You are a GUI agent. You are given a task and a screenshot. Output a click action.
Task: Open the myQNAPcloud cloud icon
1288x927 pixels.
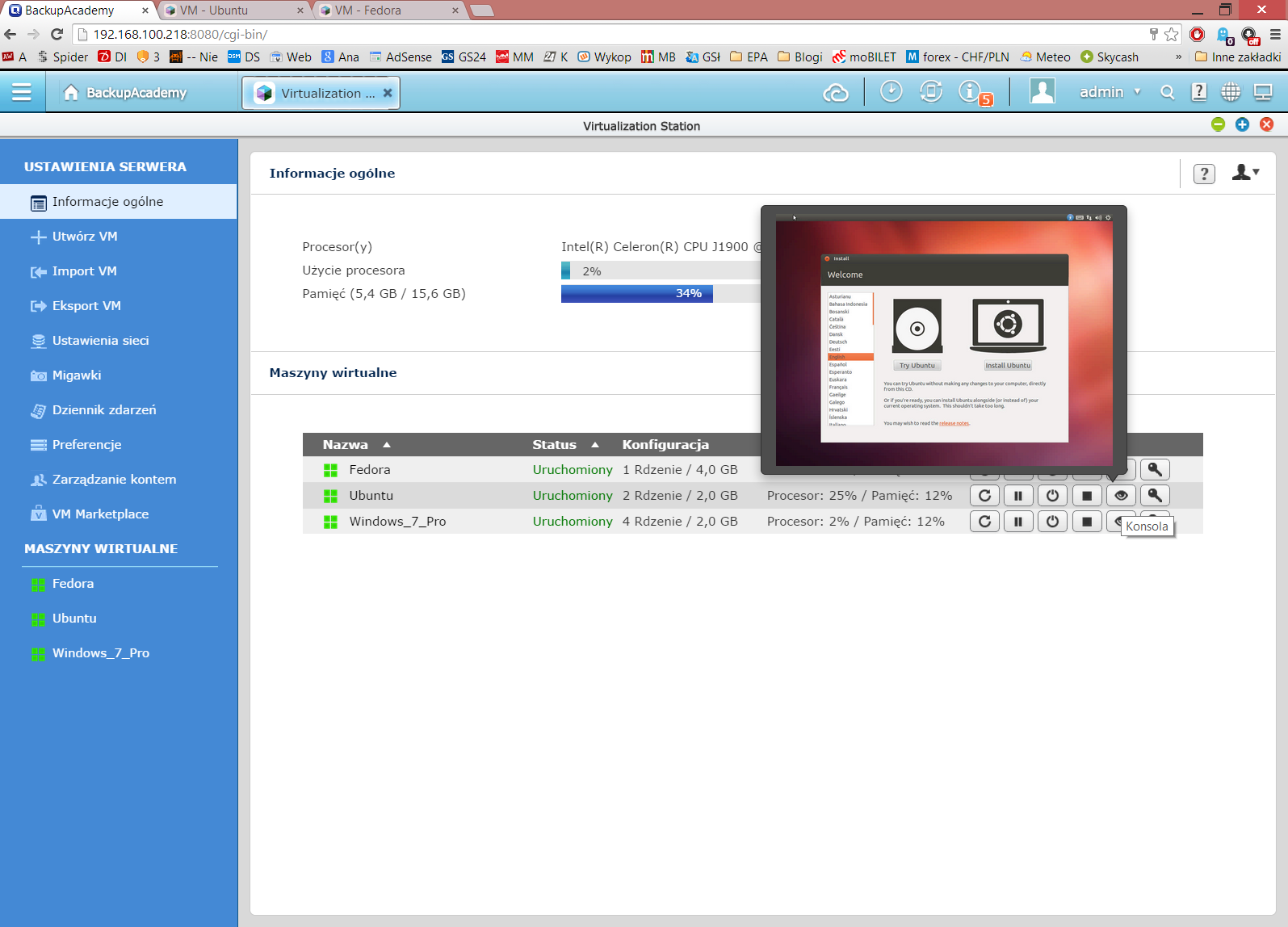click(x=836, y=93)
